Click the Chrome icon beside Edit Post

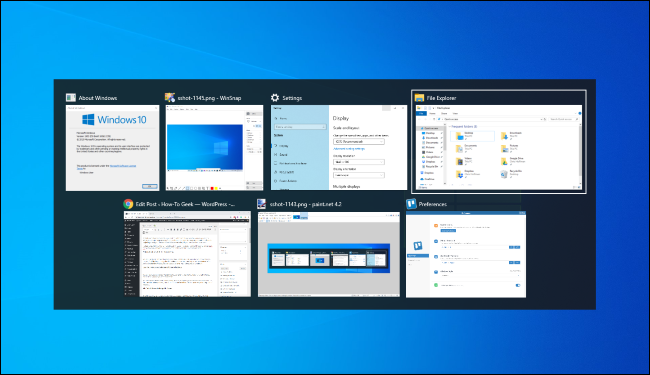point(128,204)
